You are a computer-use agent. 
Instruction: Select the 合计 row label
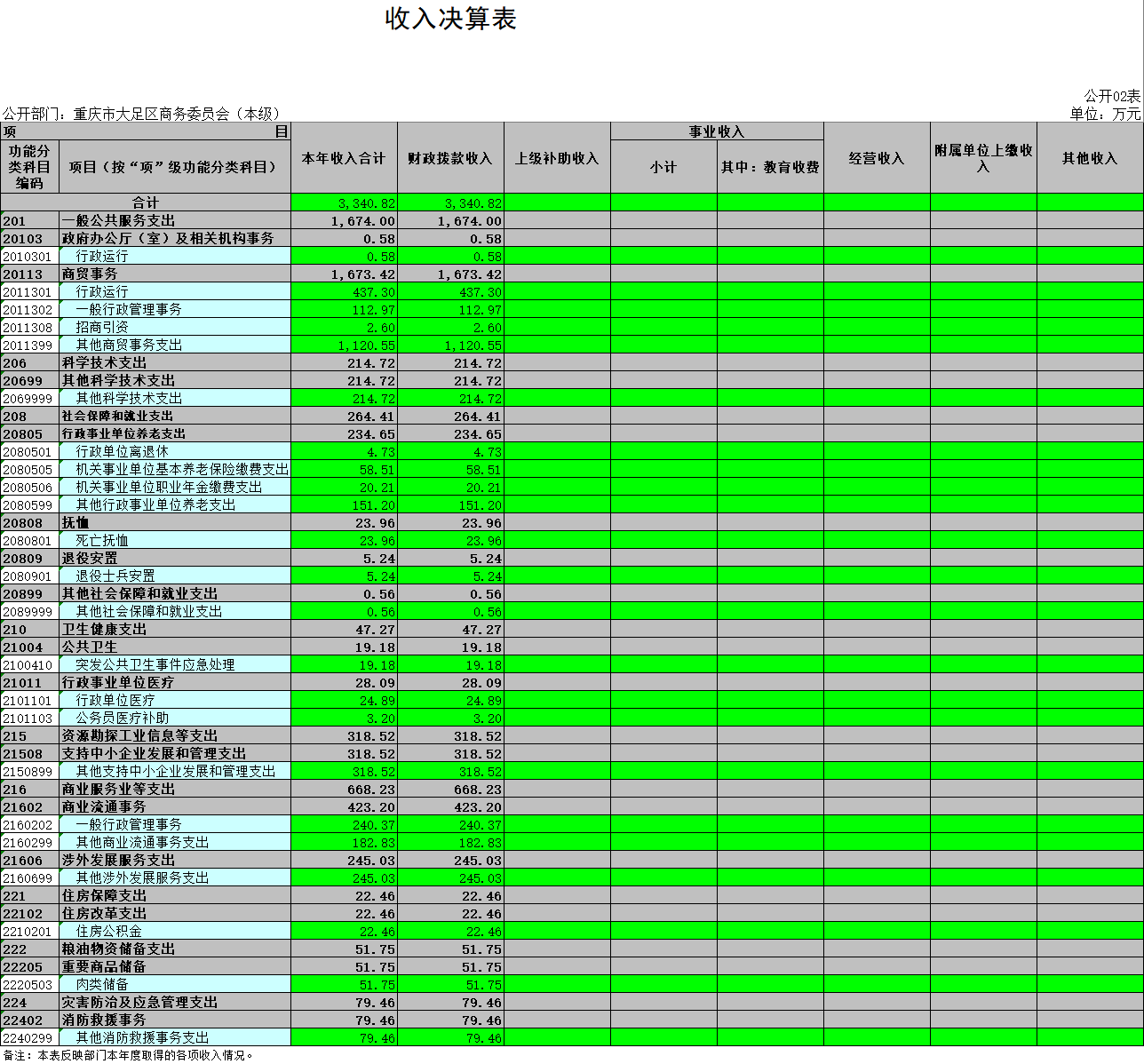[x=146, y=202]
